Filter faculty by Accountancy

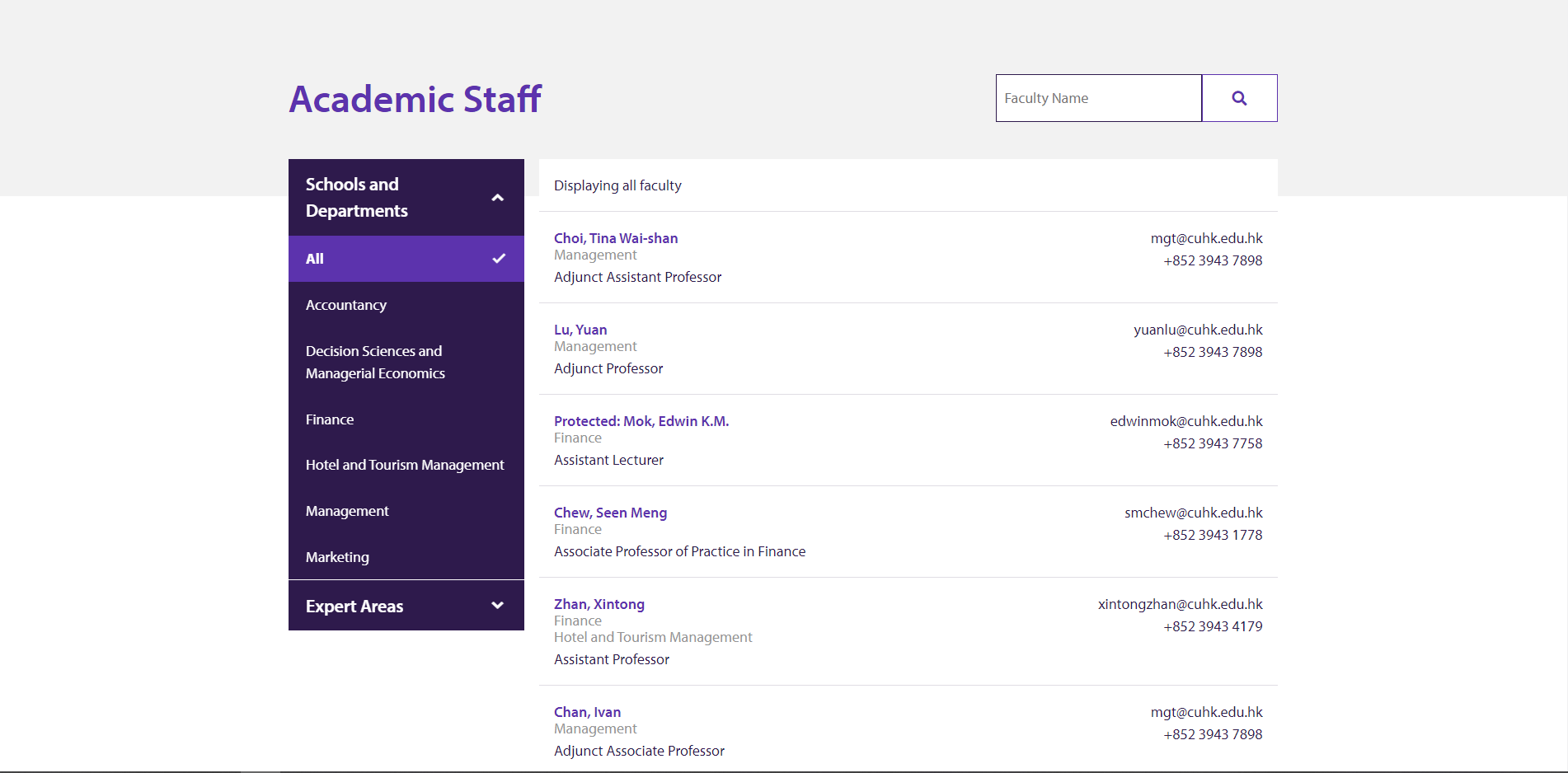[346, 305]
